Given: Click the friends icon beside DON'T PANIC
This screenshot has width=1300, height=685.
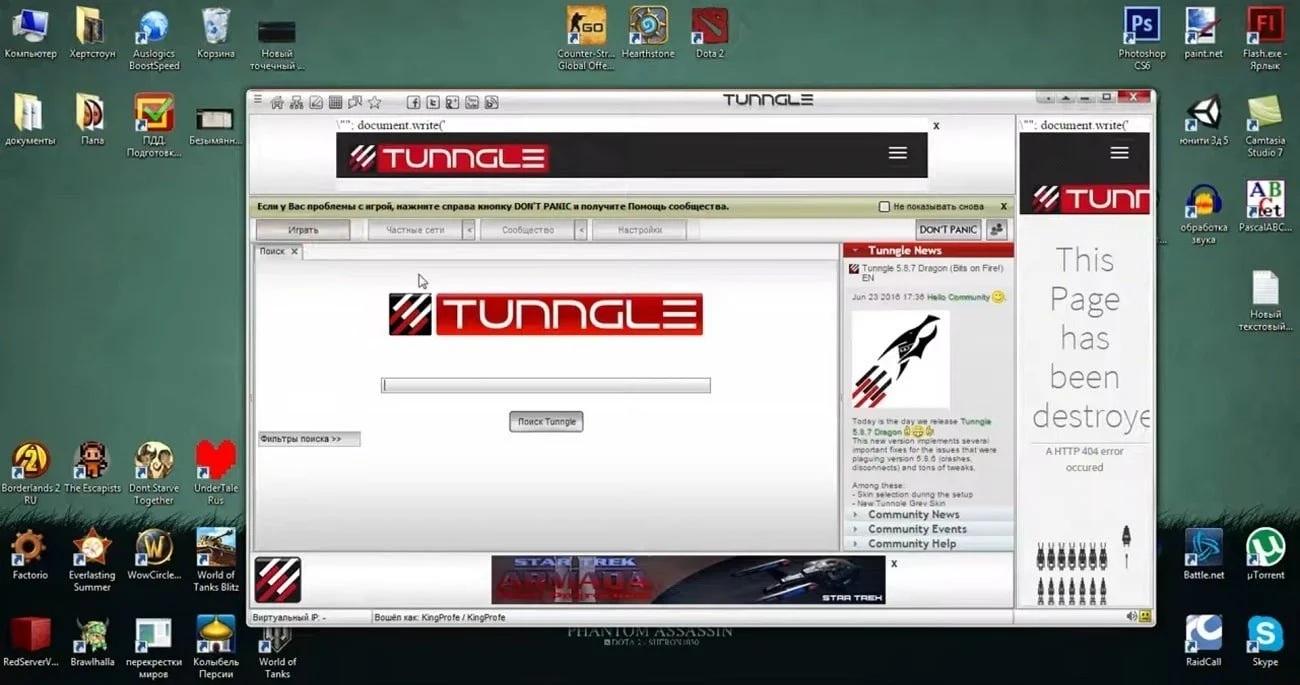Looking at the screenshot, I should pos(996,229).
